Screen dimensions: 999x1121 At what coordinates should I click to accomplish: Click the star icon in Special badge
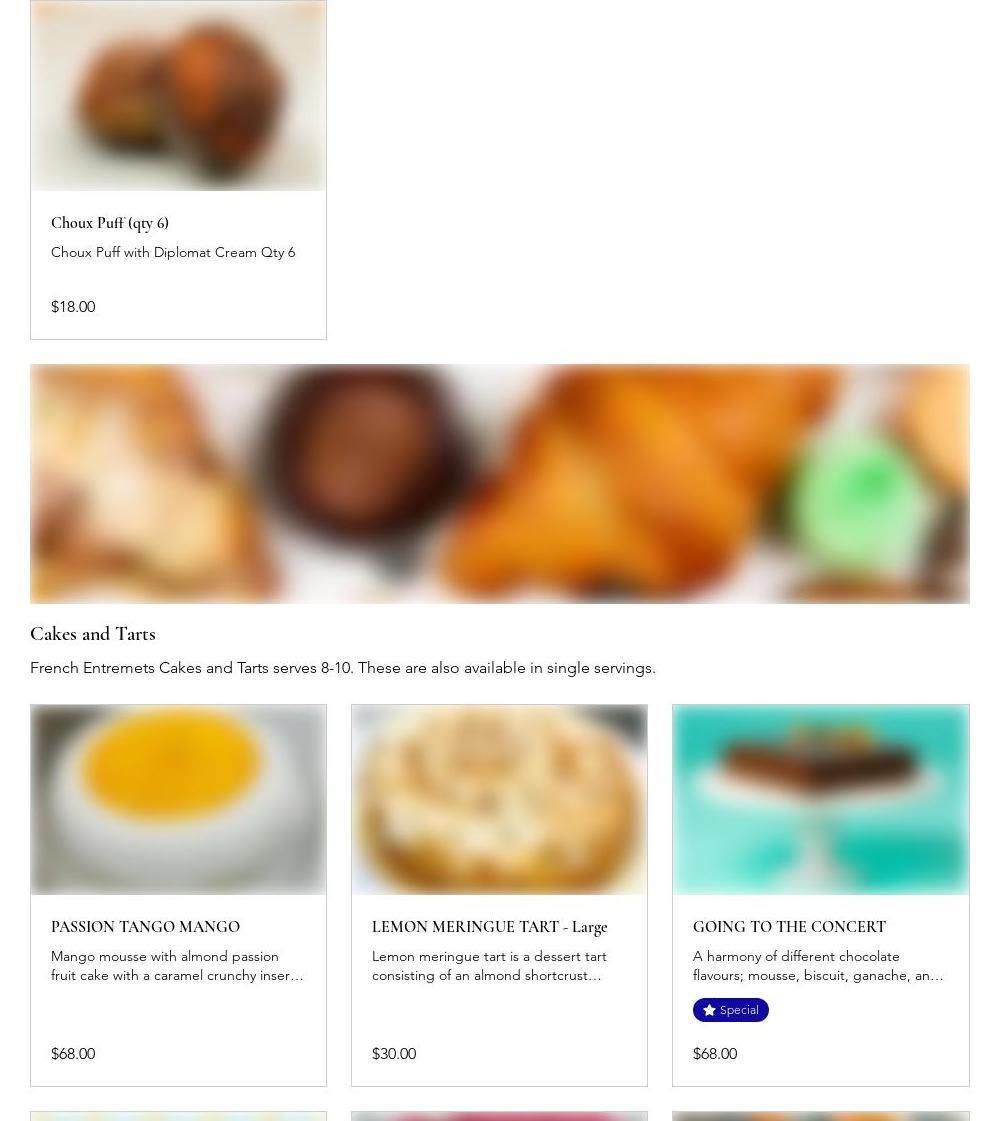point(709,1010)
